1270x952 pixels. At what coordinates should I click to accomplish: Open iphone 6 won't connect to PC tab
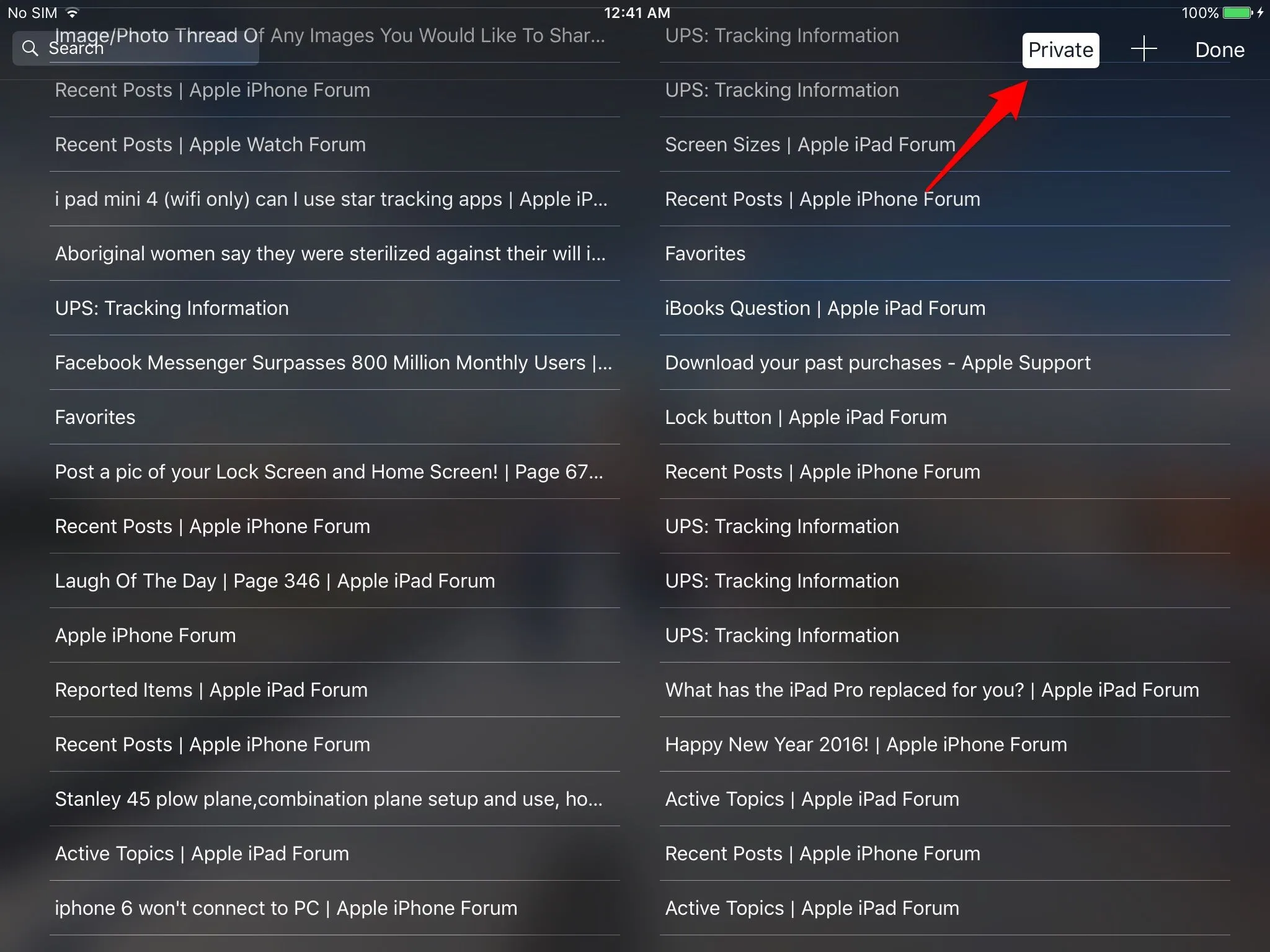[286, 908]
